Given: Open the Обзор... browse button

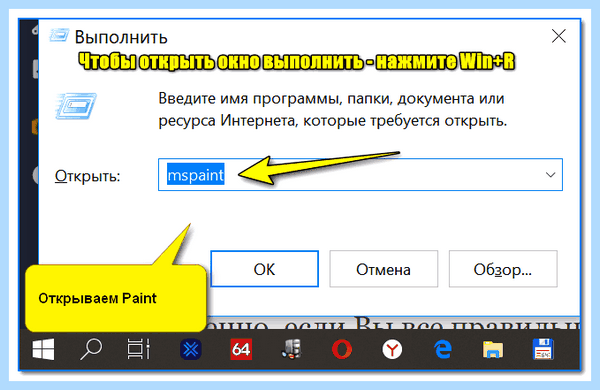Looking at the screenshot, I should point(503,269).
